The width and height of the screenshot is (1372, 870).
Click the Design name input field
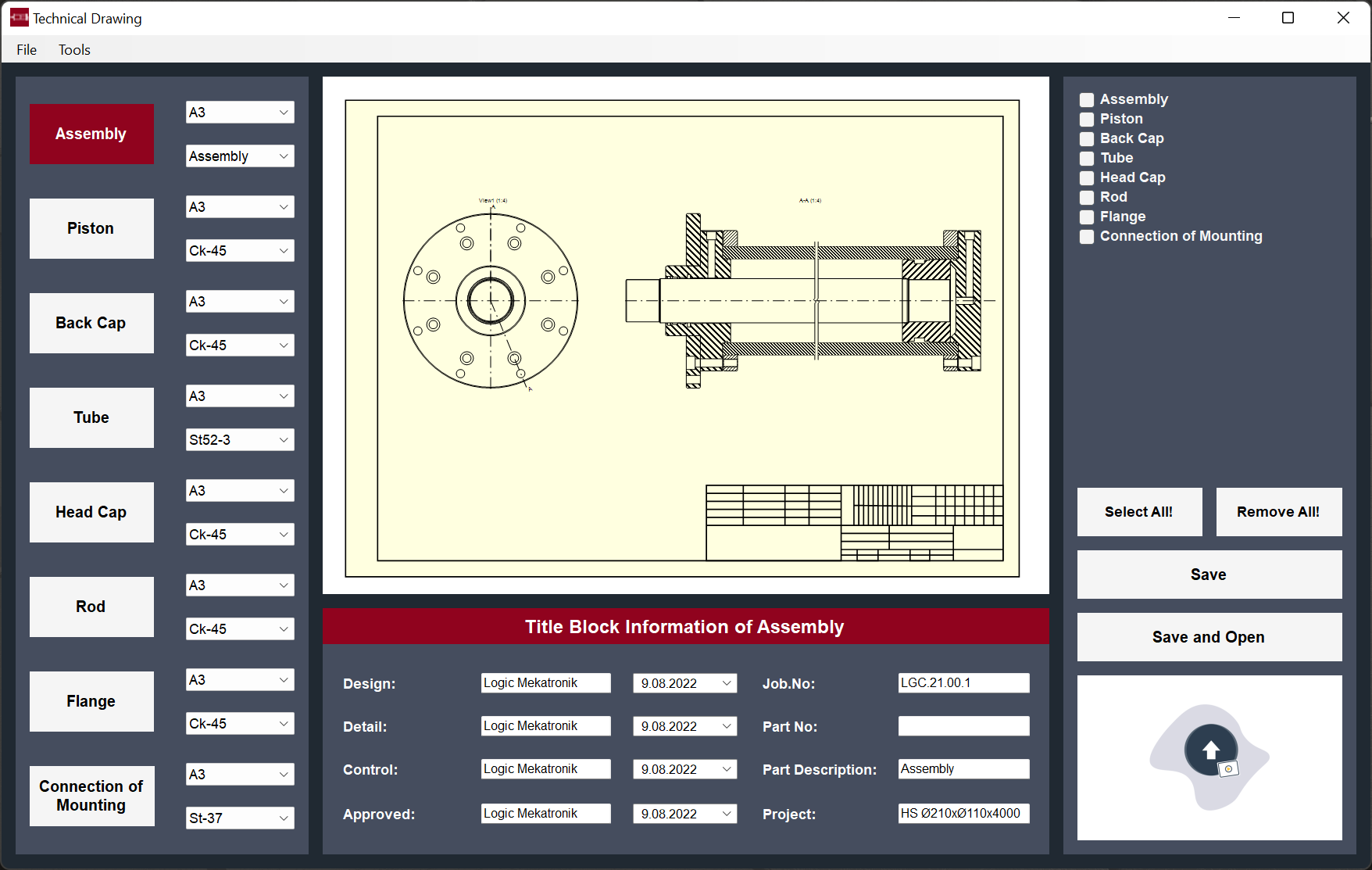(545, 683)
